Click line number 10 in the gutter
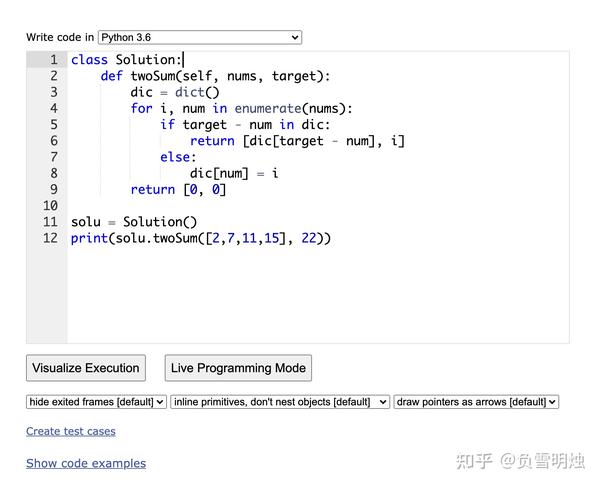 tap(50, 206)
